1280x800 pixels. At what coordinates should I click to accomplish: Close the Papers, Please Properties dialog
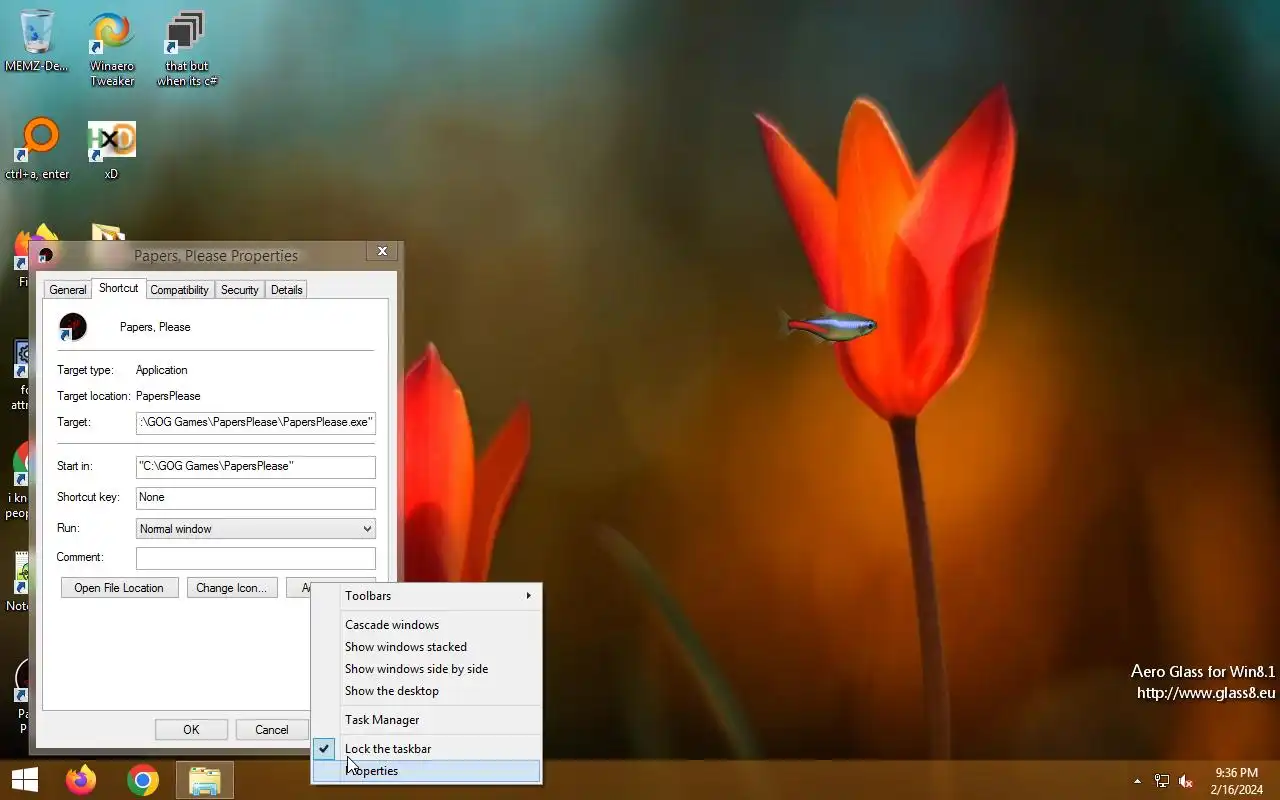pyautogui.click(x=382, y=251)
